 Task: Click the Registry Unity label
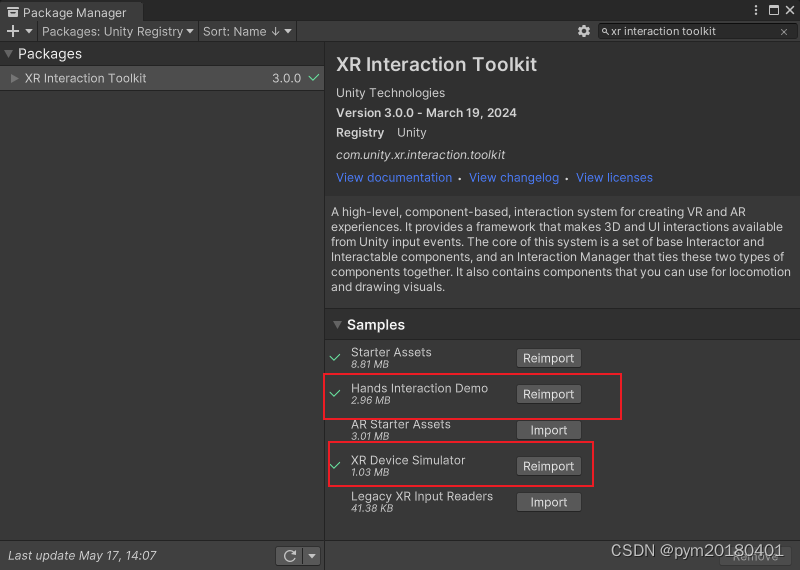[381, 133]
